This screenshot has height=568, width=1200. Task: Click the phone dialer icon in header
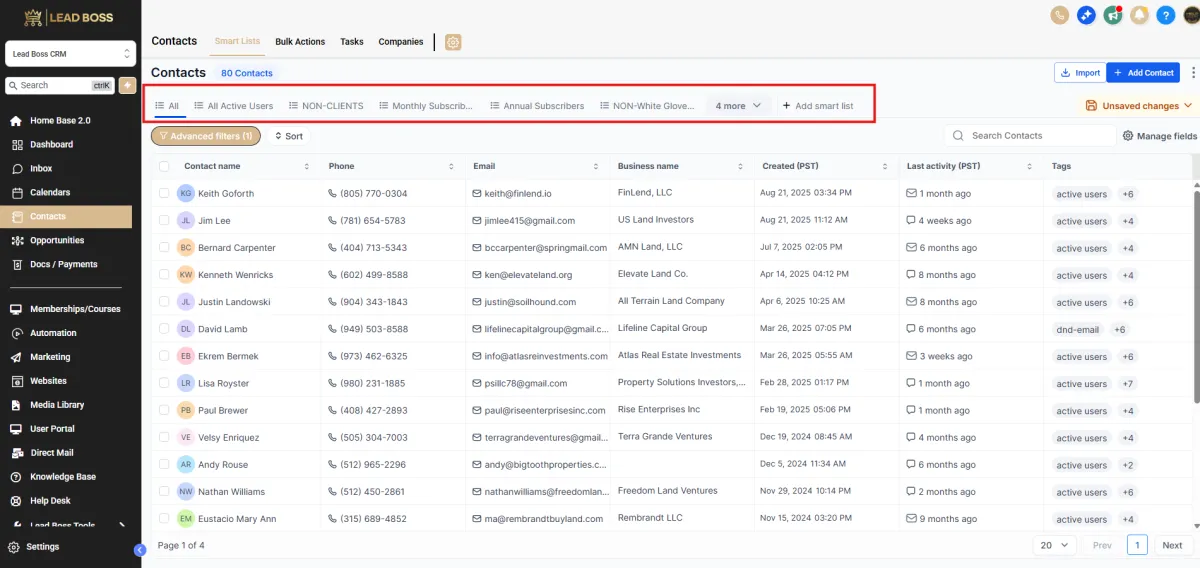(x=1061, y=15)
